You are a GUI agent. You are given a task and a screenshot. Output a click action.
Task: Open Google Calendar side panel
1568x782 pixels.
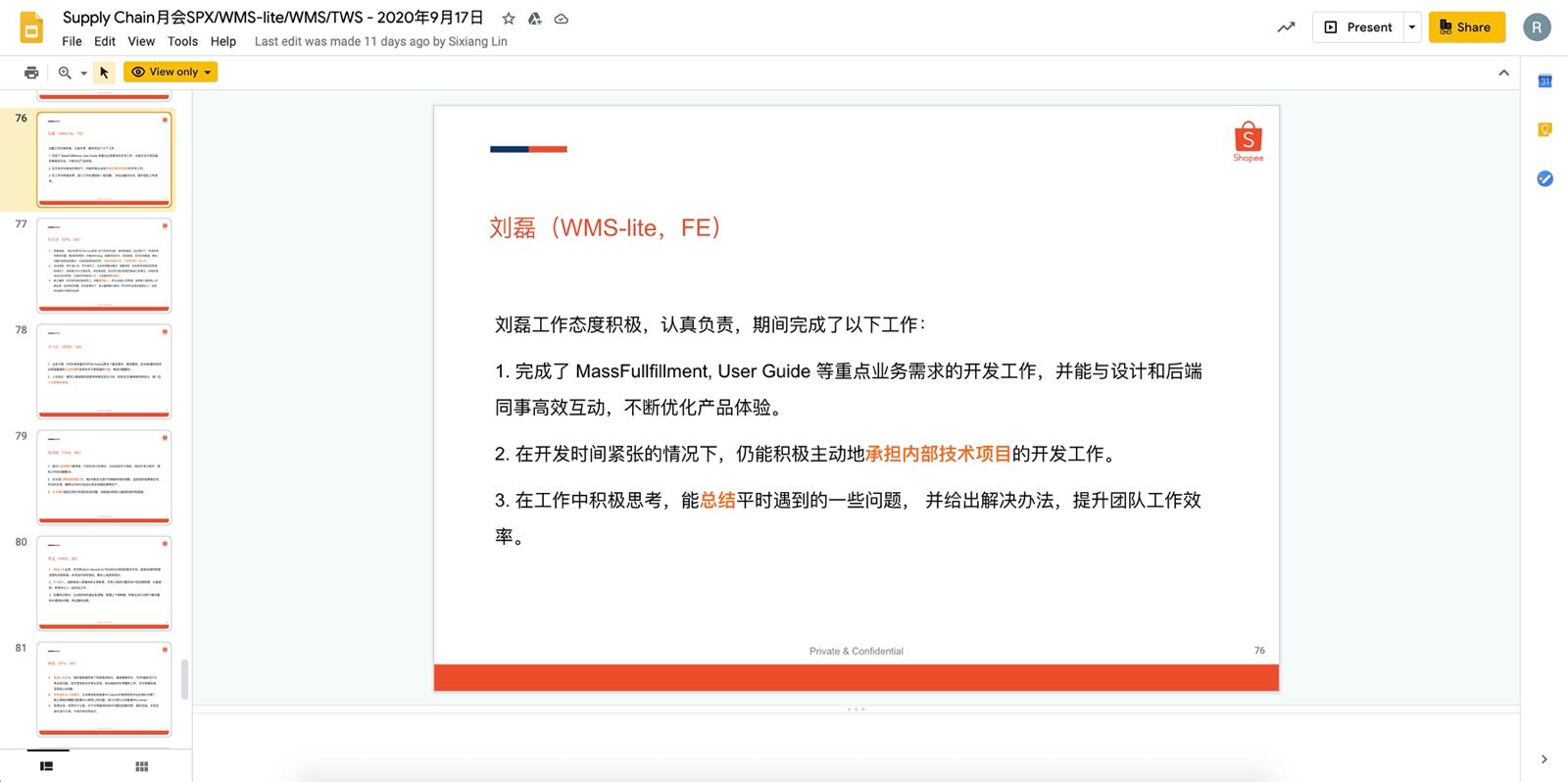click(x=1544, y=81)
